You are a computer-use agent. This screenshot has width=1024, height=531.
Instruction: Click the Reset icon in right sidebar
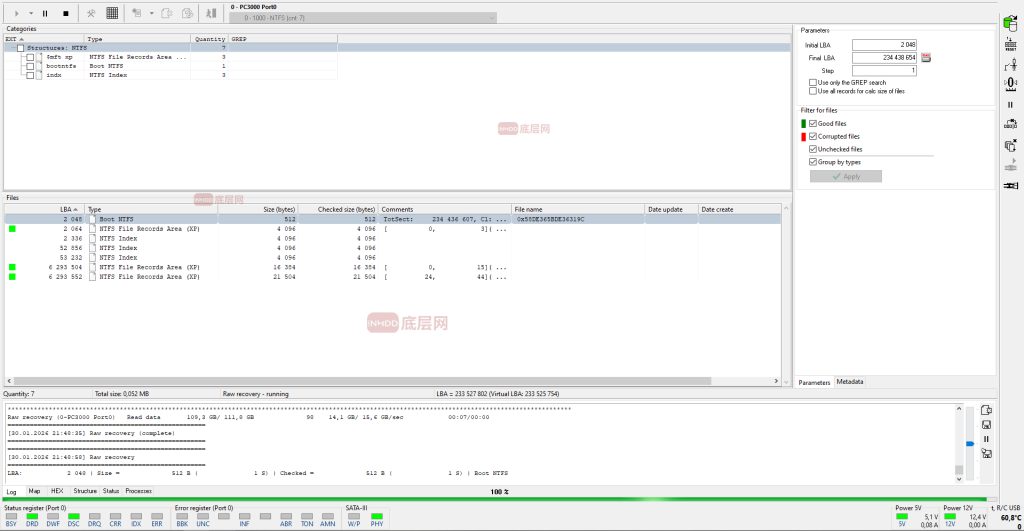[1010, 44]
